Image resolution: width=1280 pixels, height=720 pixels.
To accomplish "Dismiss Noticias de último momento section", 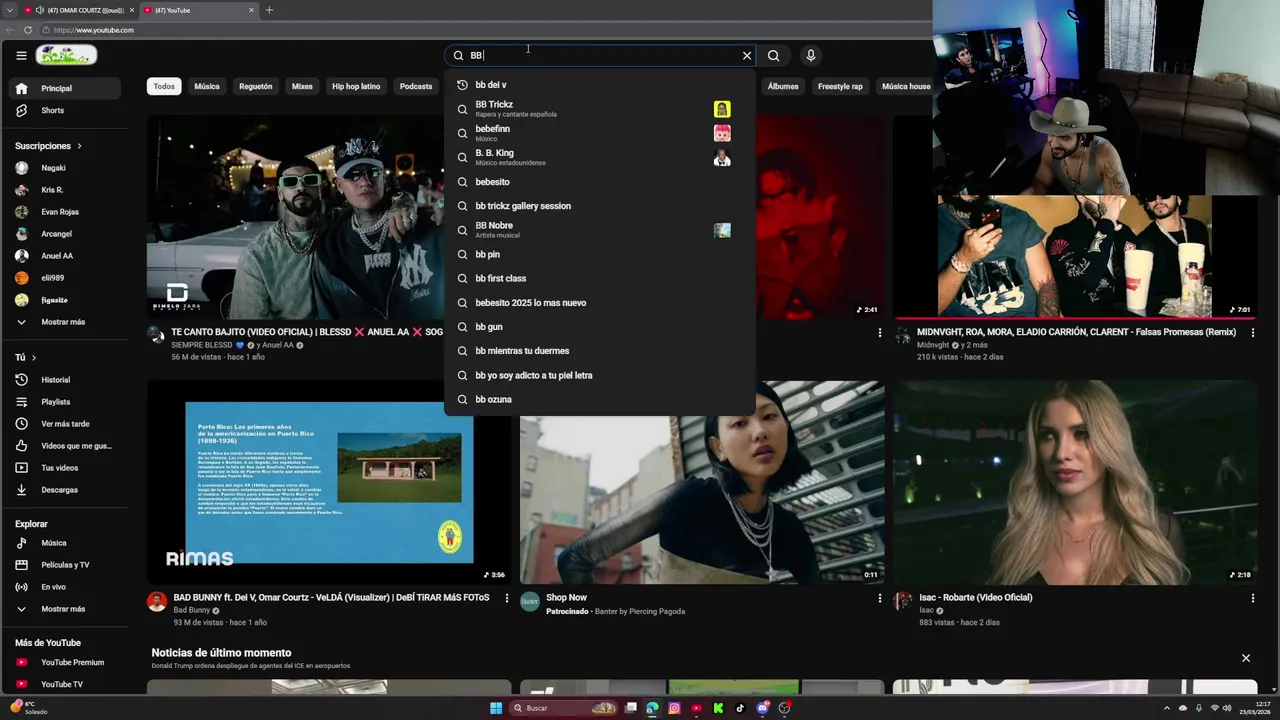I will click(x=1246, y=658).
